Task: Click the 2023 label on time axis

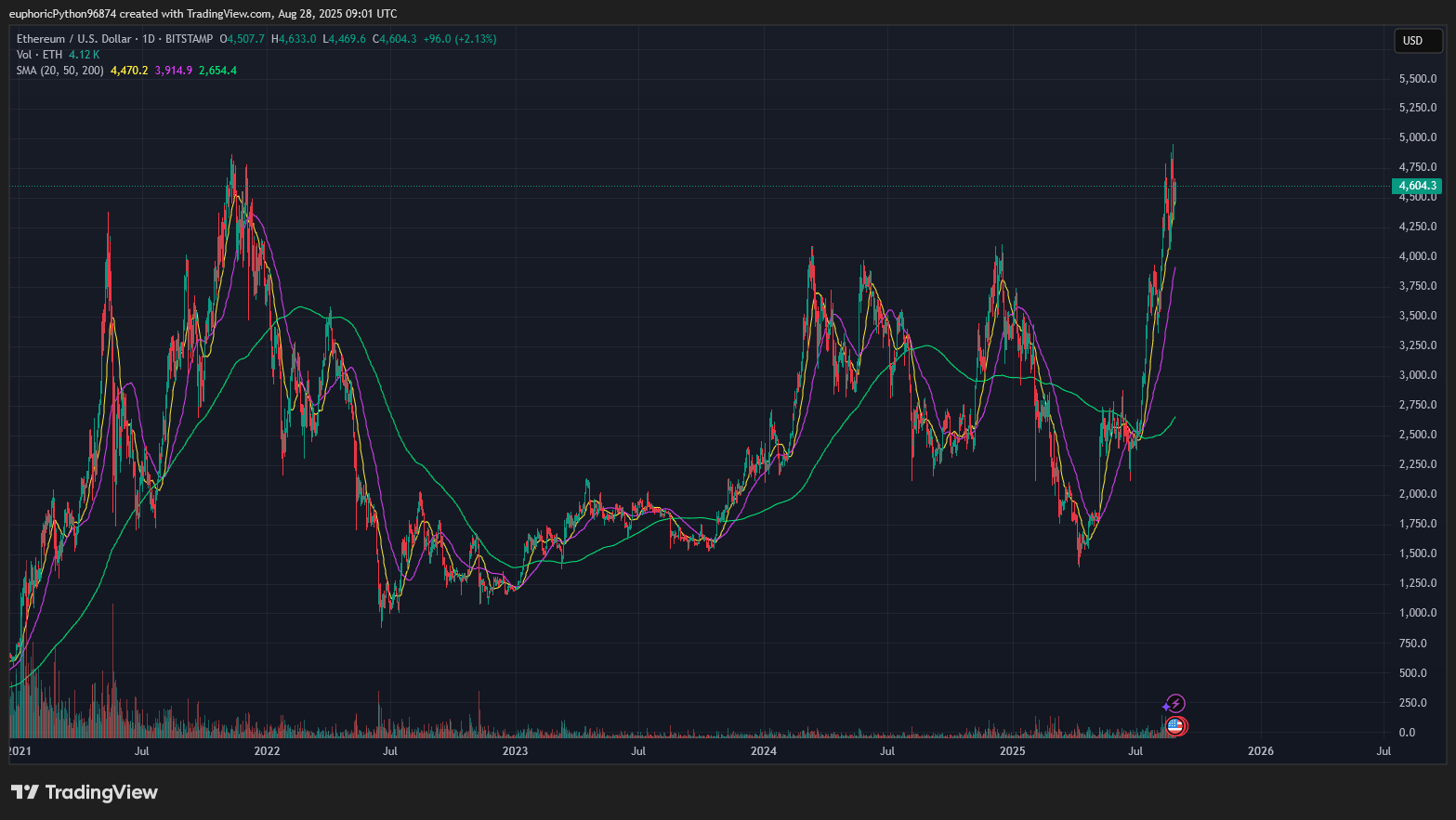Action: 515,751
